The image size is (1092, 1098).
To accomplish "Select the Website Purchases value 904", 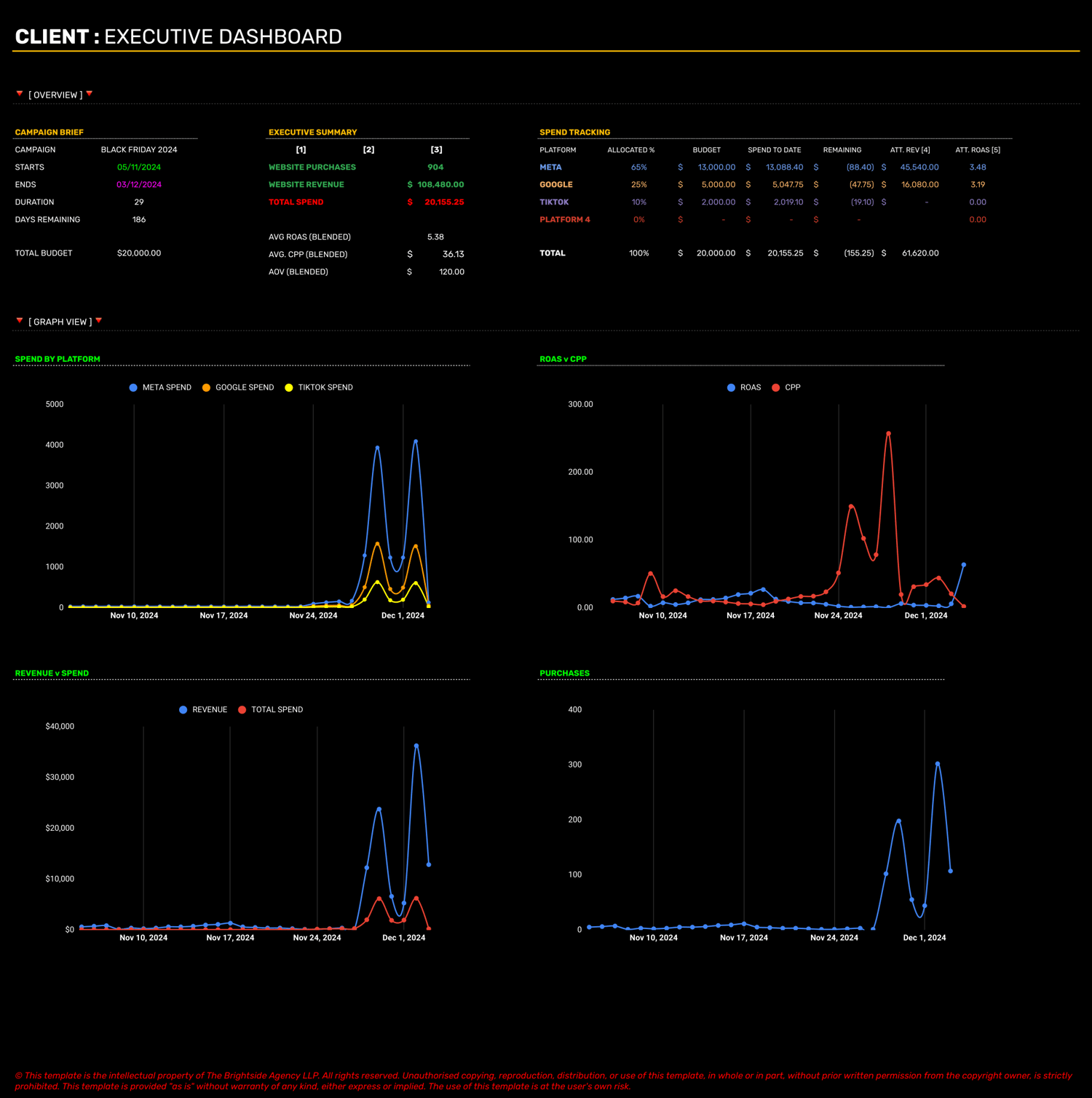I will pyautogui.click(x=435, y=167).
